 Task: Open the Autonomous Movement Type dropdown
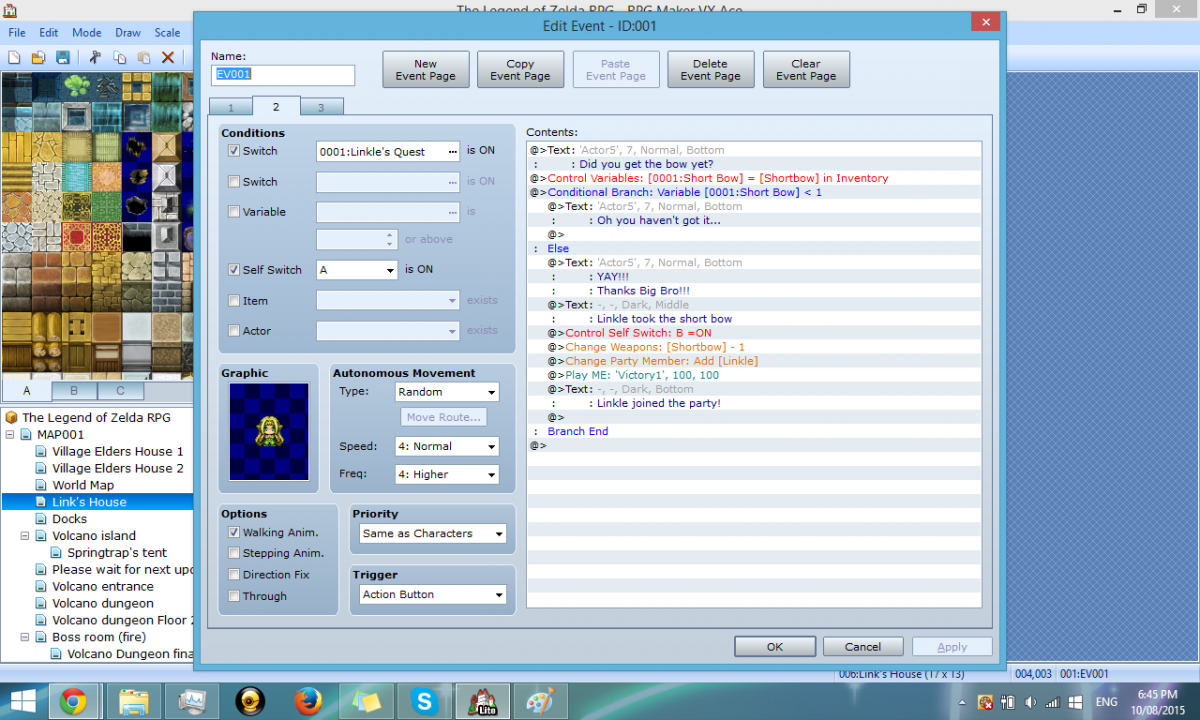pos(447,392)
